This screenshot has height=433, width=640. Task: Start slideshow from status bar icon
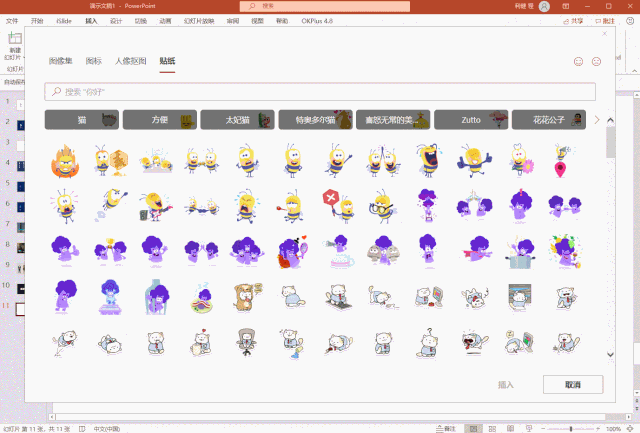click(529, 429)
